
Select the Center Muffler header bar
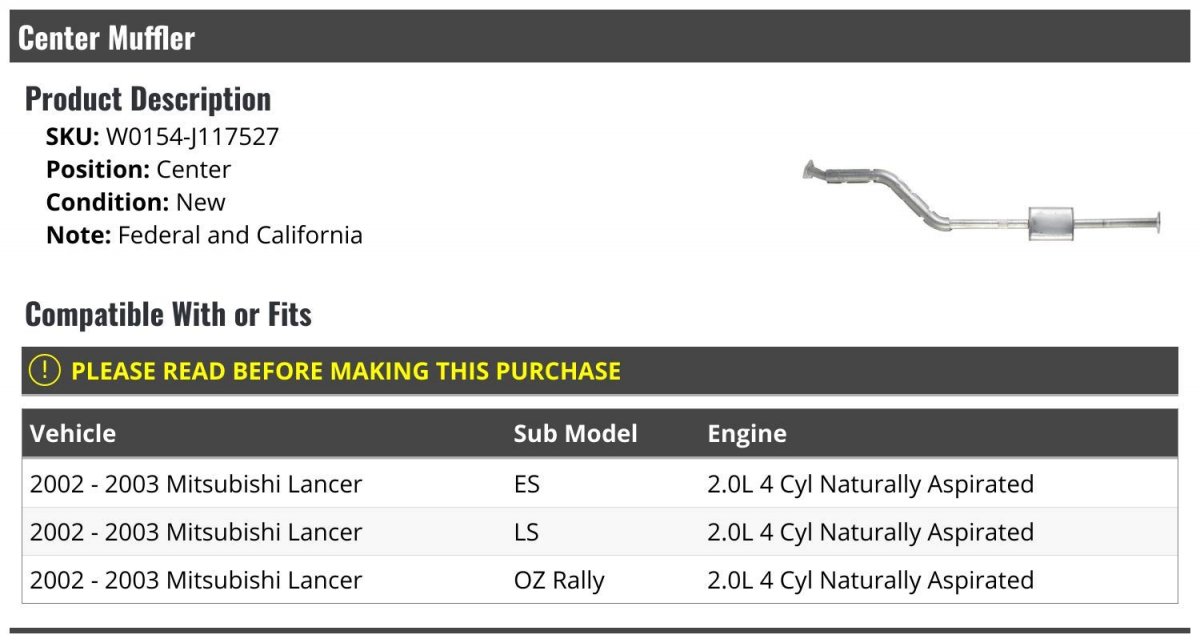pos(600,37)
